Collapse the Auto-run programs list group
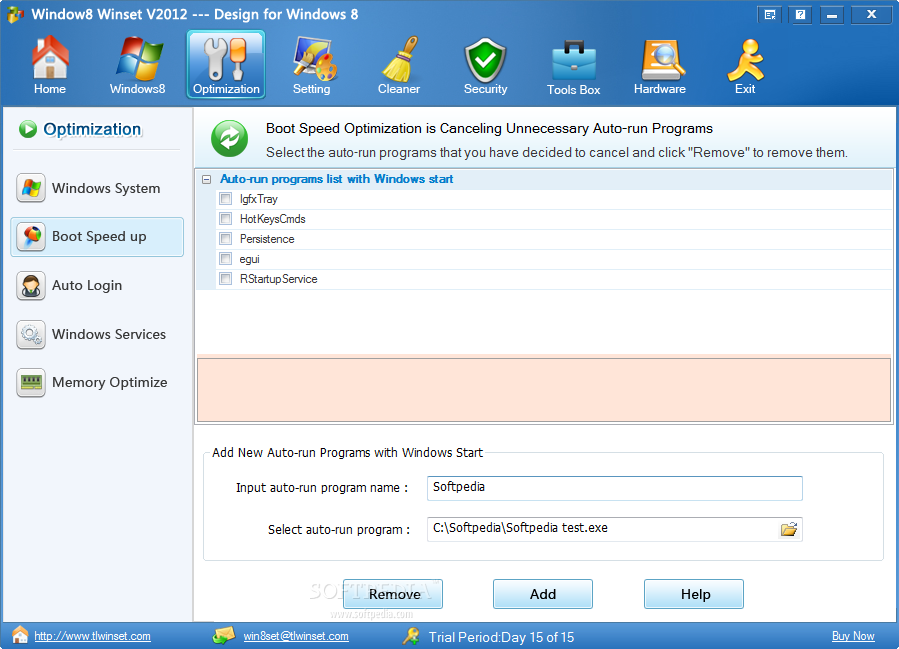899x649 pixels. pos(206,179)
